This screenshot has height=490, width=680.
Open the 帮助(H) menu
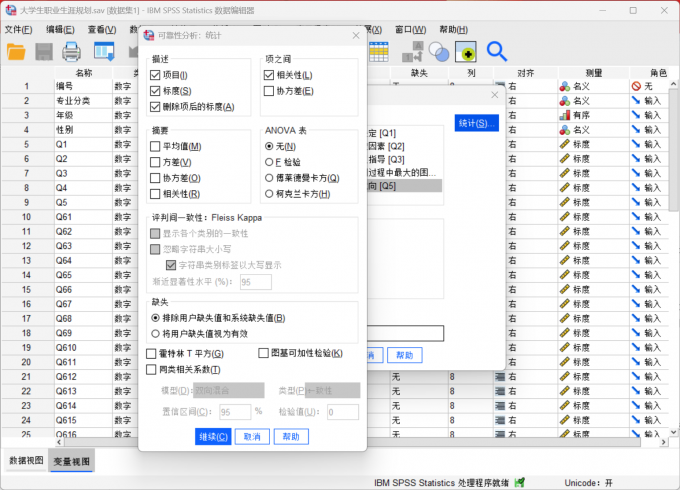(x=453, y=29)
